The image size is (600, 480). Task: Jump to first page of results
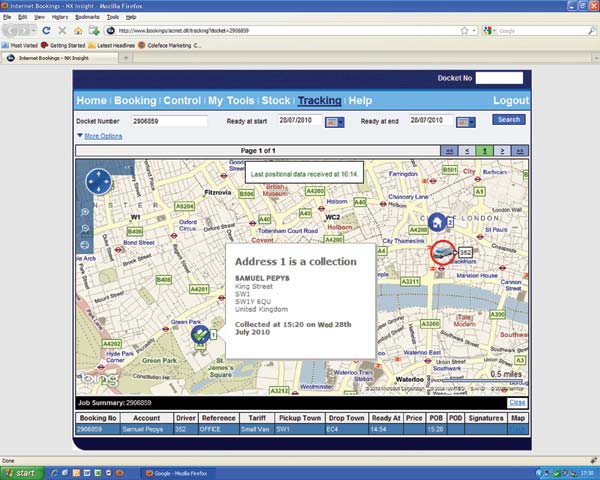coord(449,151)
